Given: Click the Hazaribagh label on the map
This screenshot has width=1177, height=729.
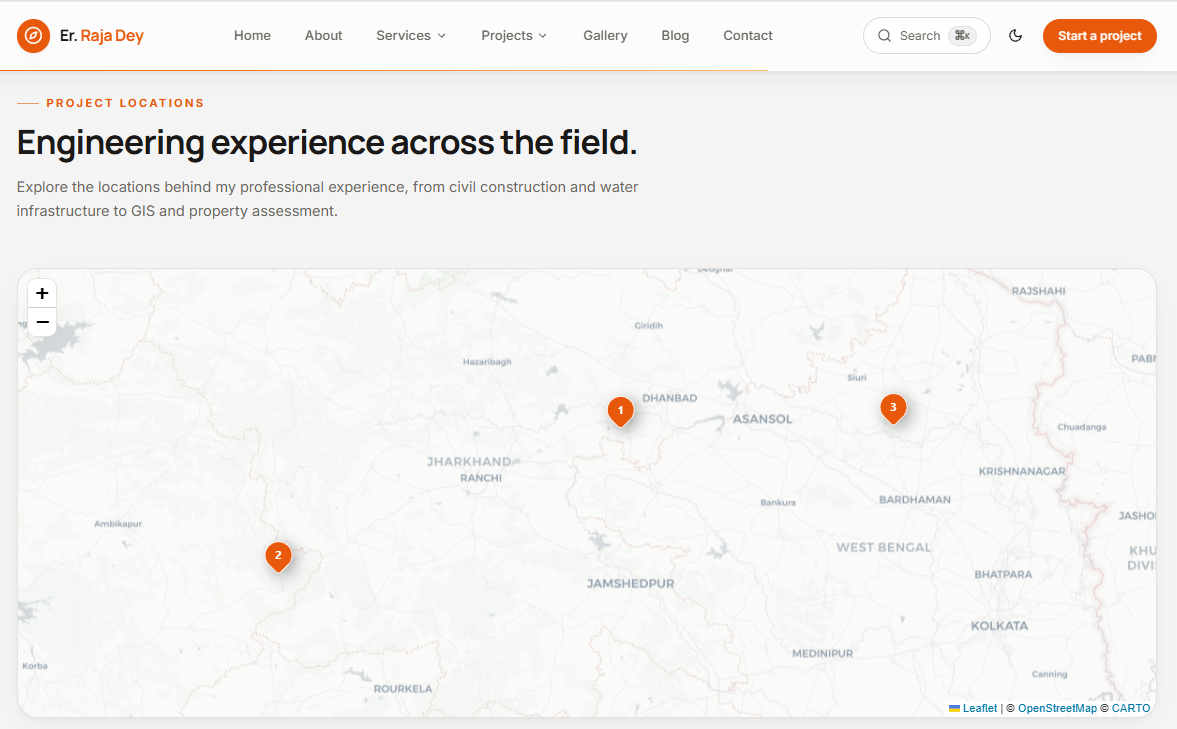Looking at the screenshot, I should (487, 361).
